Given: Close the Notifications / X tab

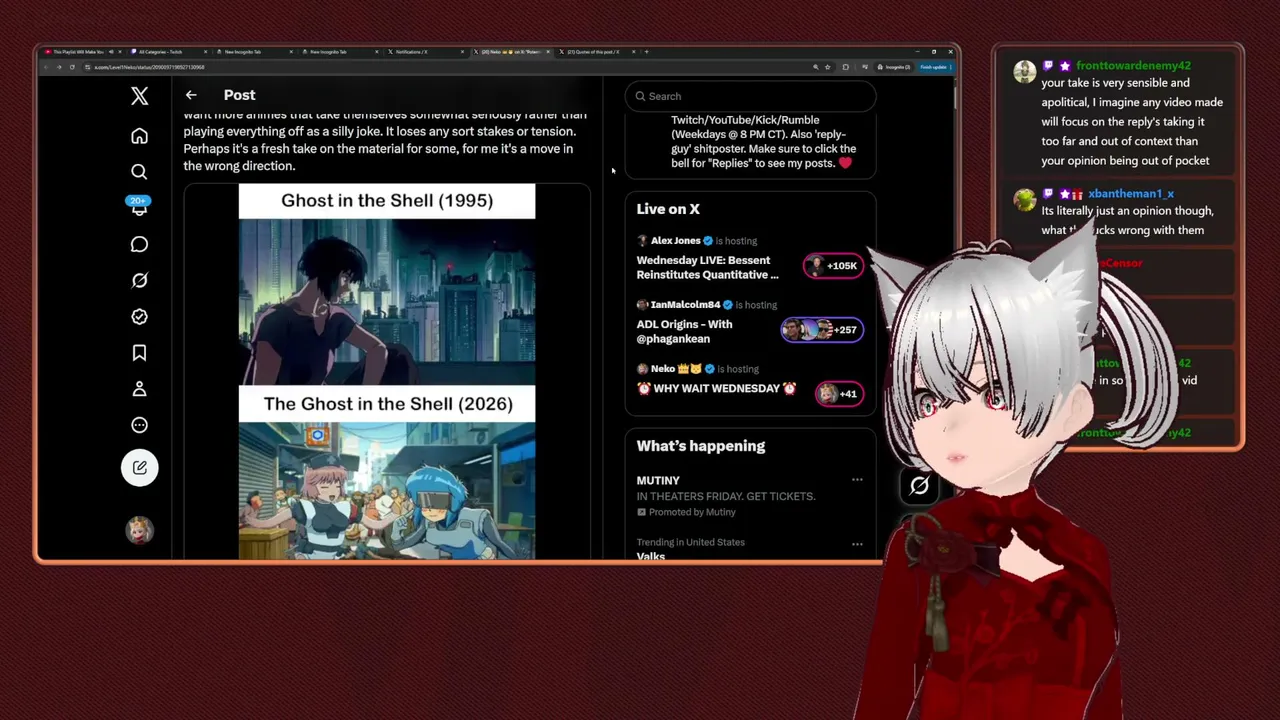Looking at the screenshot, I should tap(462, 52).
